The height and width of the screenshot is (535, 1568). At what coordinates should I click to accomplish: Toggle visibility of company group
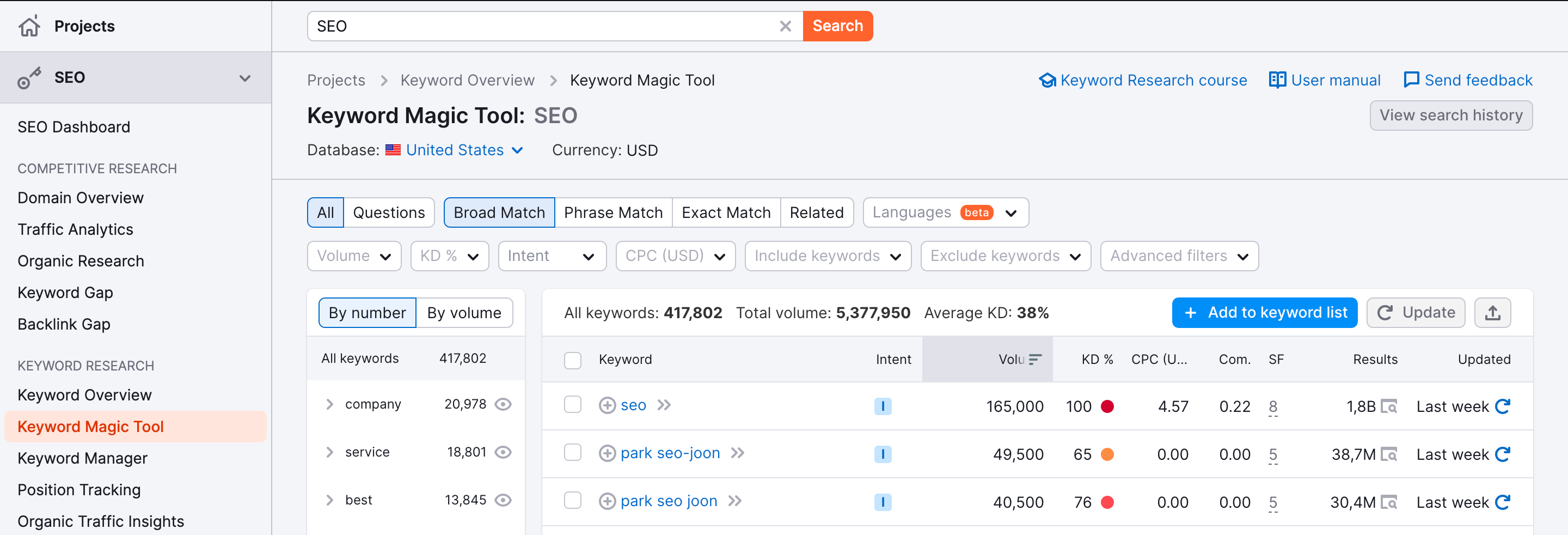(503, 405)
